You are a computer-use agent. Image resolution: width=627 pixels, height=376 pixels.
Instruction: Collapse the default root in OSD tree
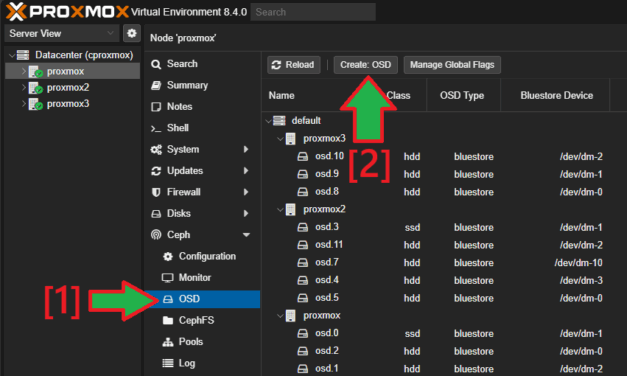[x=268, y=121]
